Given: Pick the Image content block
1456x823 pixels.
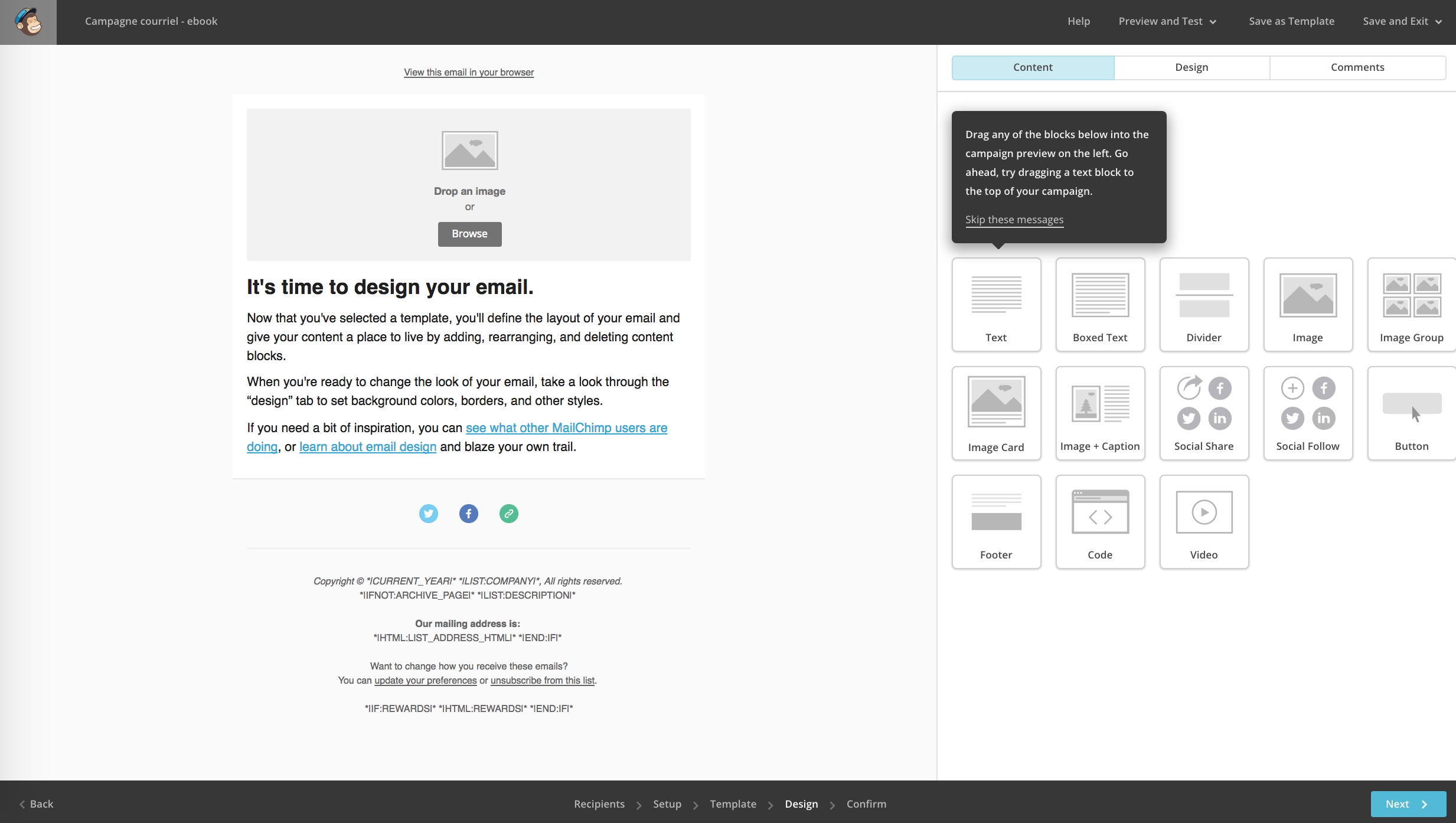Looking at the screenshot, I should (x=1308, y=304).
